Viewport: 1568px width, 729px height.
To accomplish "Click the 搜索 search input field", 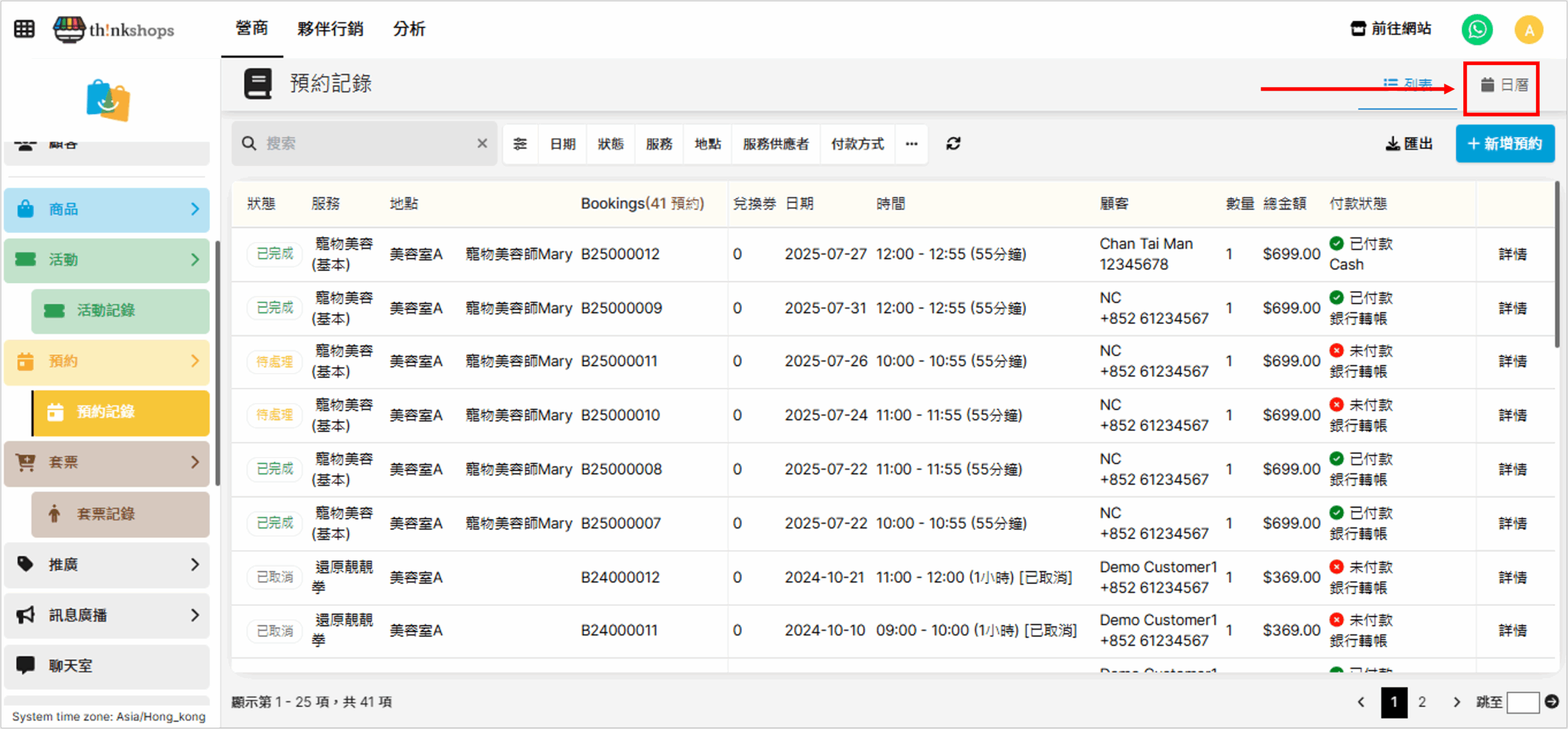I will pyautogui.click(x=367, y=143).
